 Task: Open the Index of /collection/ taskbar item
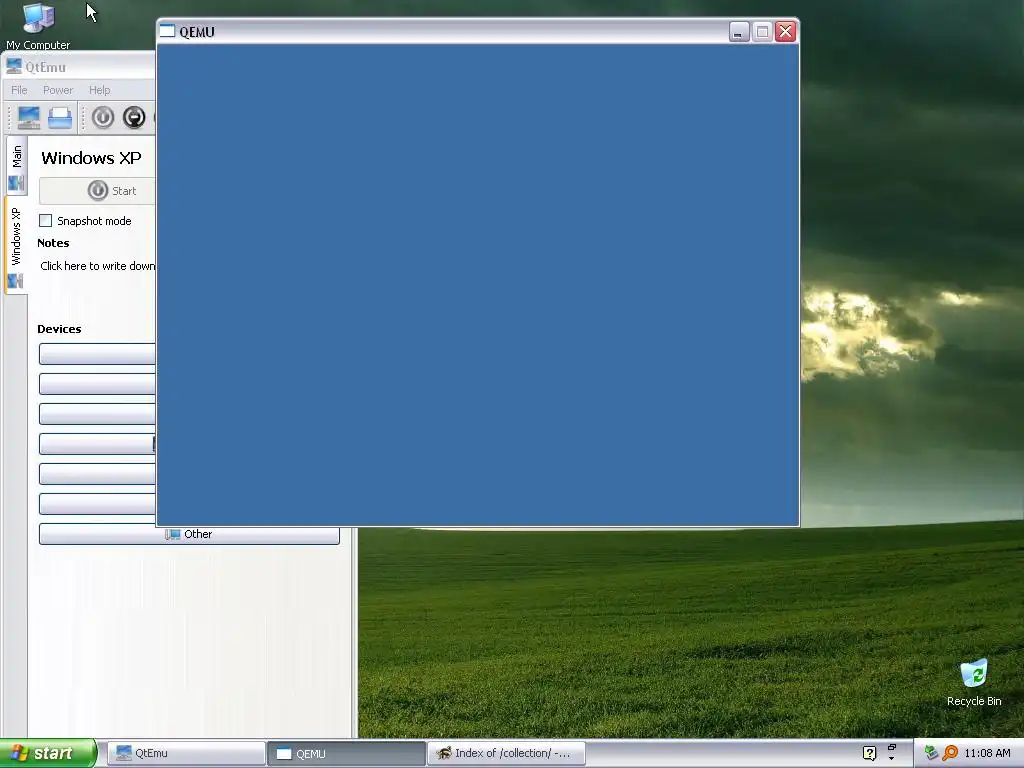click(x=507, y=753)
